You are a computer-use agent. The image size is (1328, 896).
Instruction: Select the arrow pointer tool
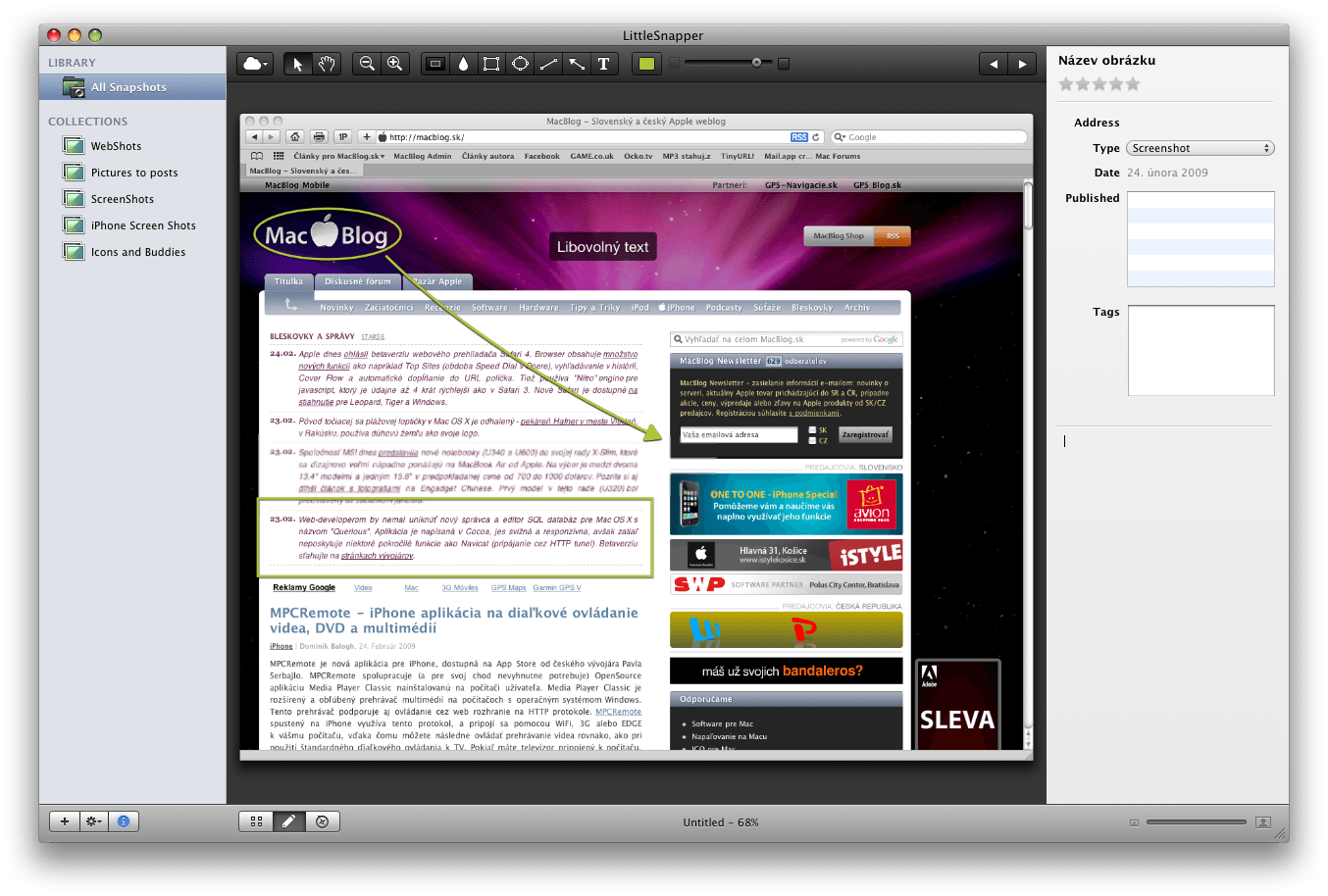pos(297,64)
